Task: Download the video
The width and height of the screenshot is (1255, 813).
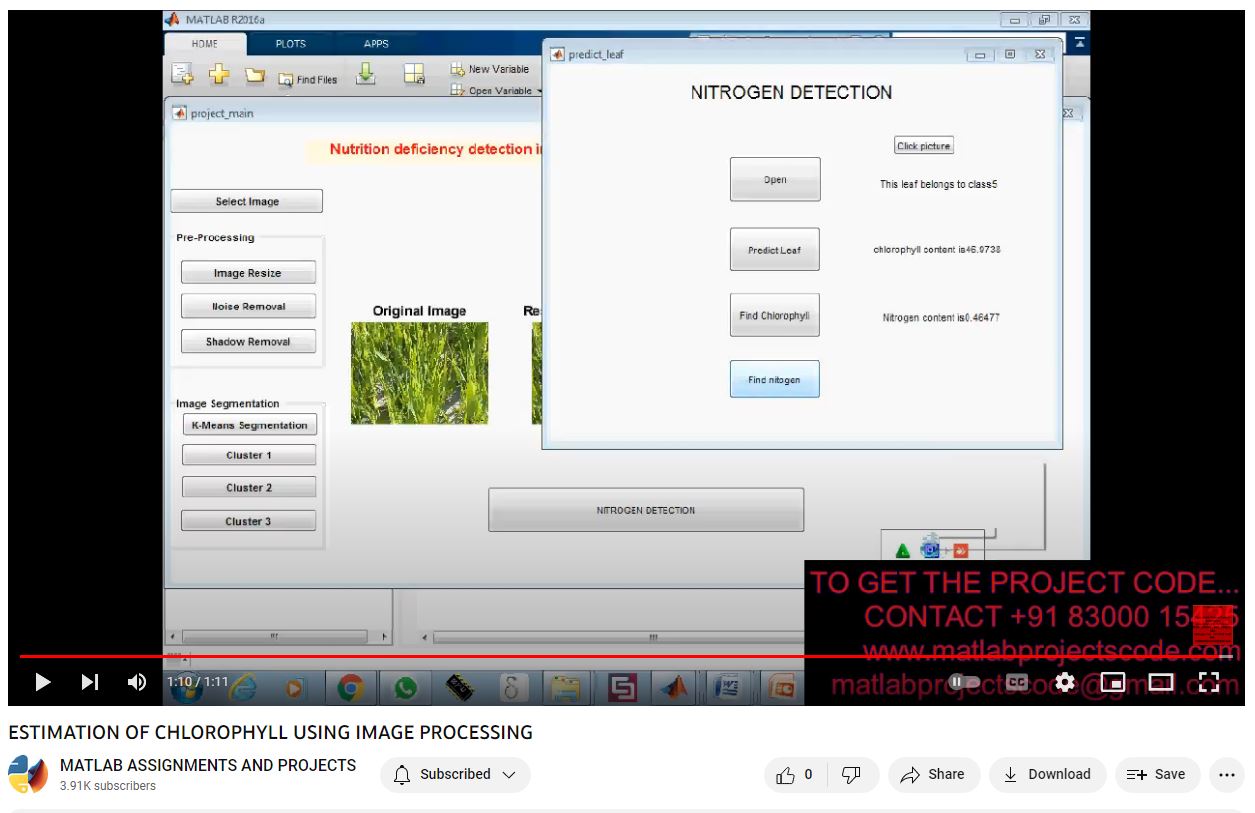Action: coord(1047,775)
